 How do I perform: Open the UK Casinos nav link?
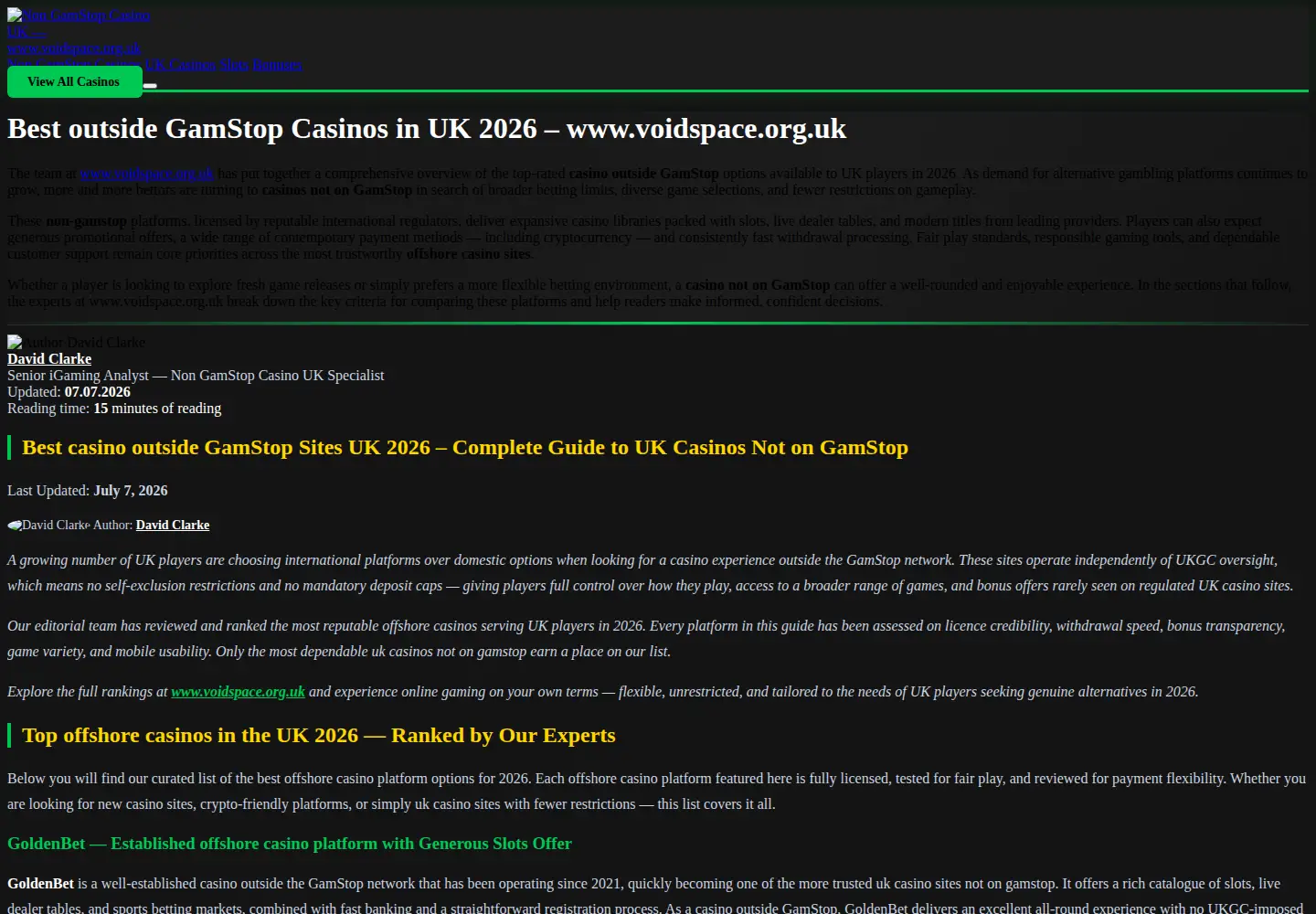pos(180,65)
